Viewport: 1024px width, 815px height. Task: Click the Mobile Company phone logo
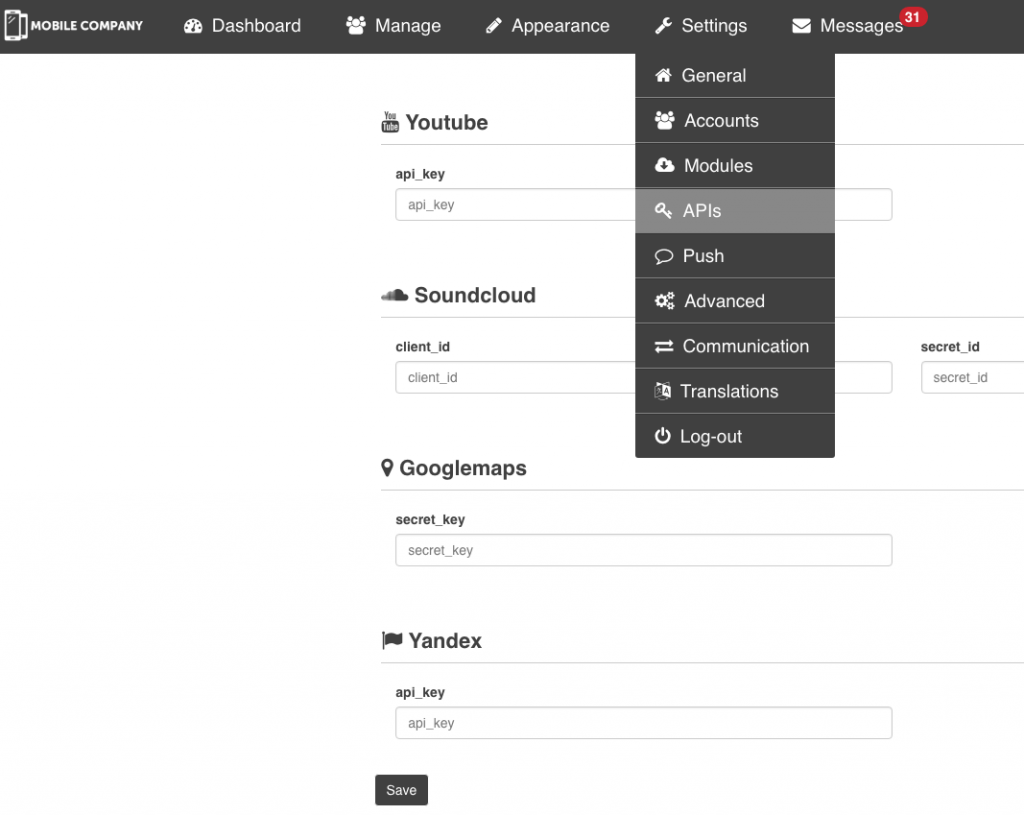pyautogui.click(x=16, y=25)
